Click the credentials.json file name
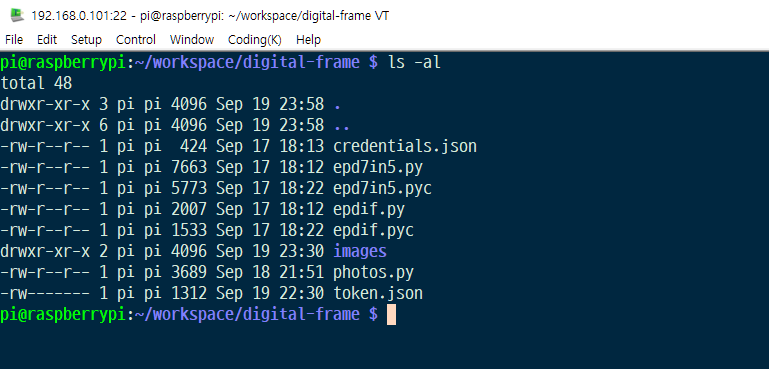 click(405, 146)
